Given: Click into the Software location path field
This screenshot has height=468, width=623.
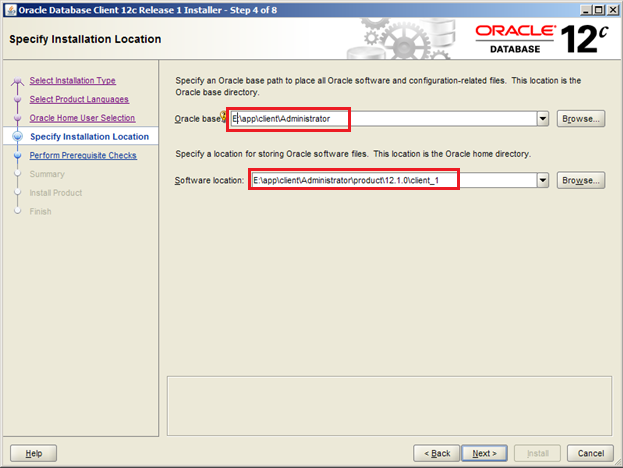Looking at the screenshot, I should click(394, 180).
